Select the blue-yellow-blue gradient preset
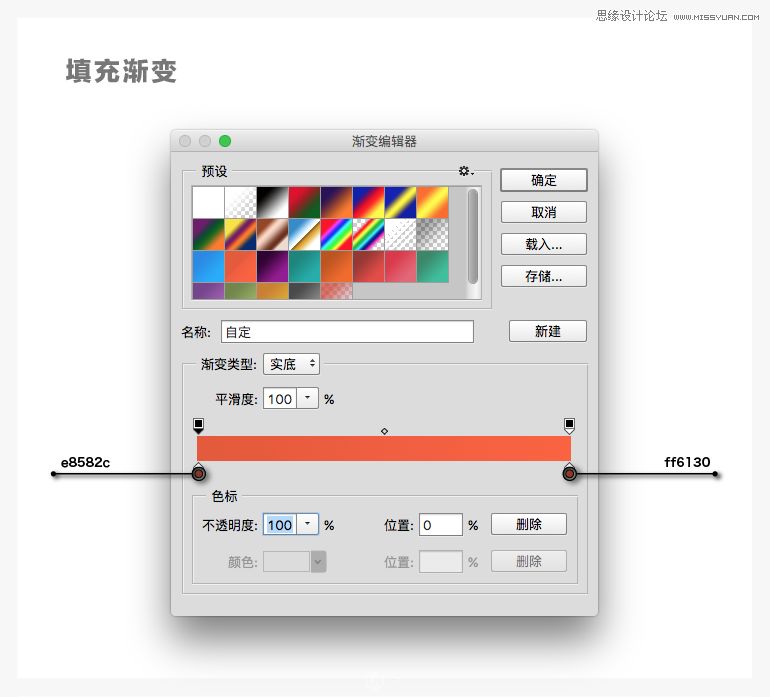This screenshot has height=697, width=770. (400, 202)
